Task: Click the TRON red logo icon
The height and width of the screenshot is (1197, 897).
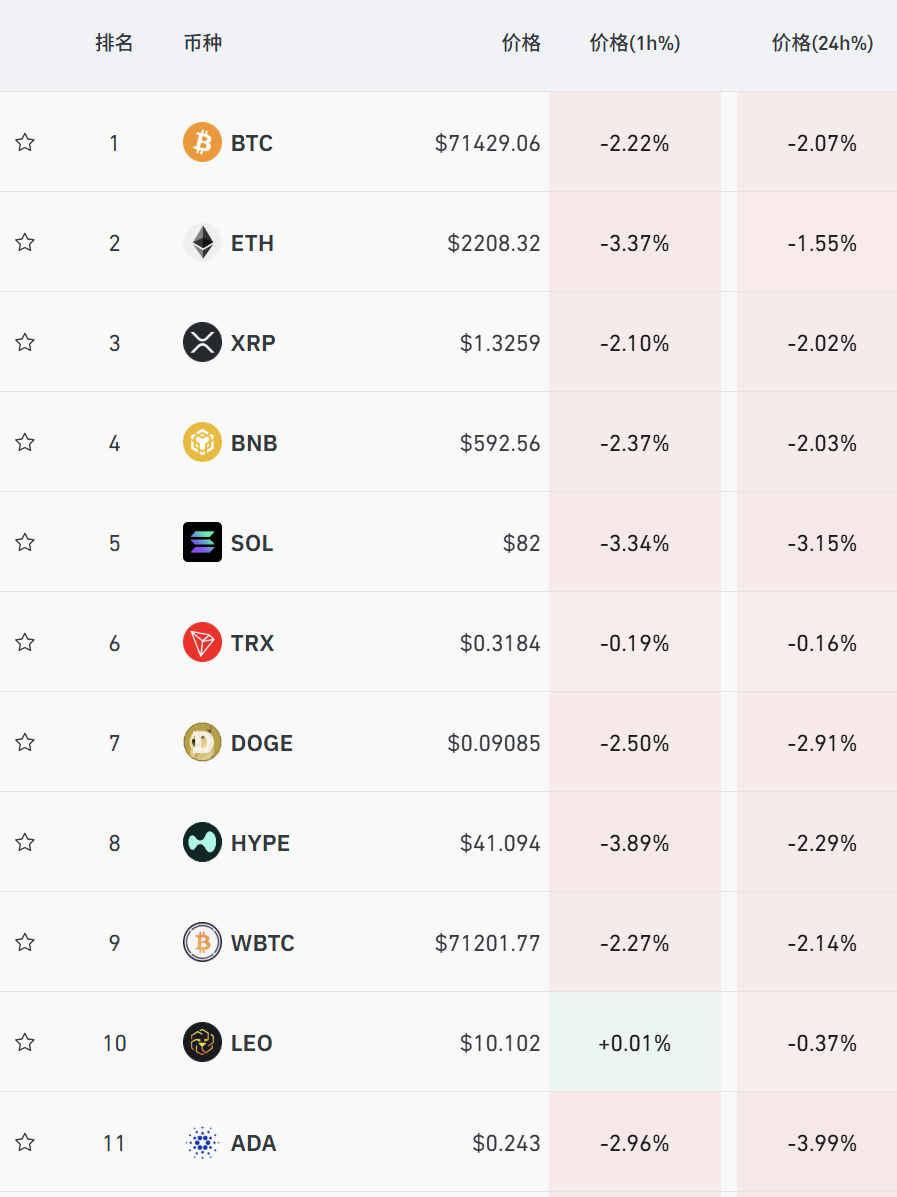Action: [202, 642]
